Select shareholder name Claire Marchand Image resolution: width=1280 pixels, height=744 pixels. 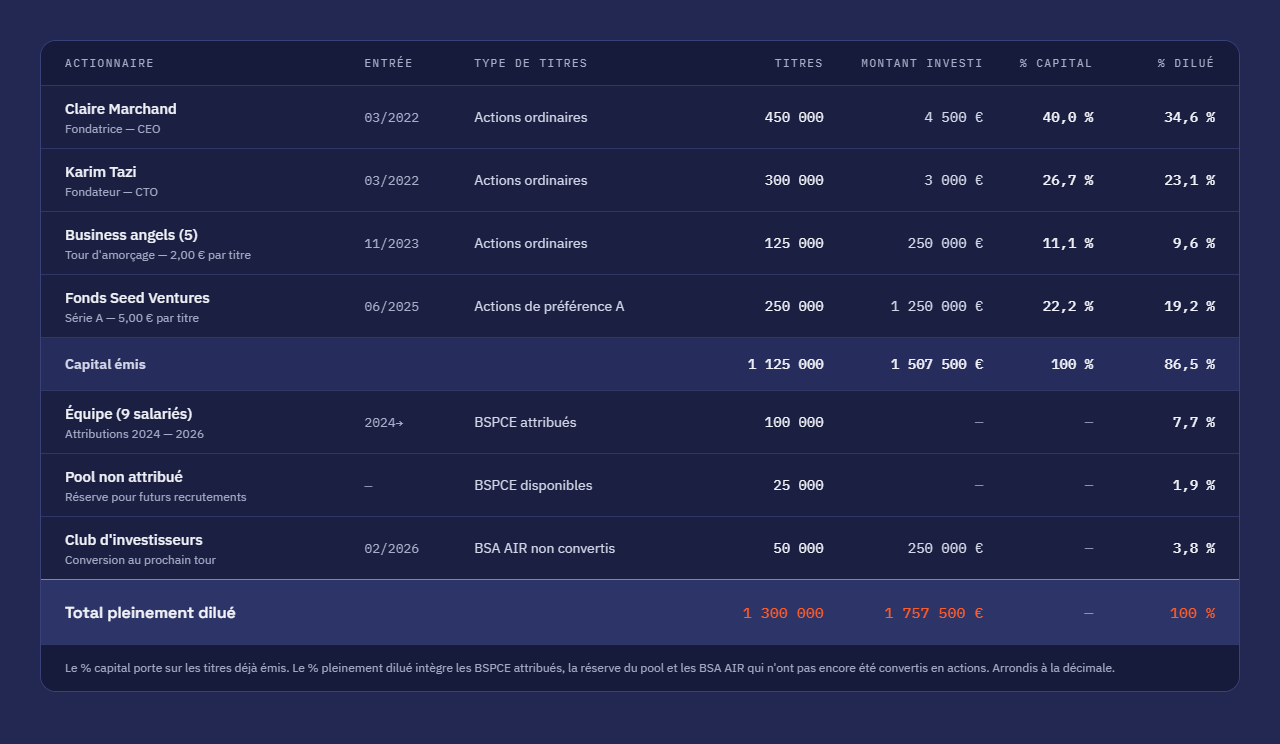pyautogui.click(x=121, y=109)
